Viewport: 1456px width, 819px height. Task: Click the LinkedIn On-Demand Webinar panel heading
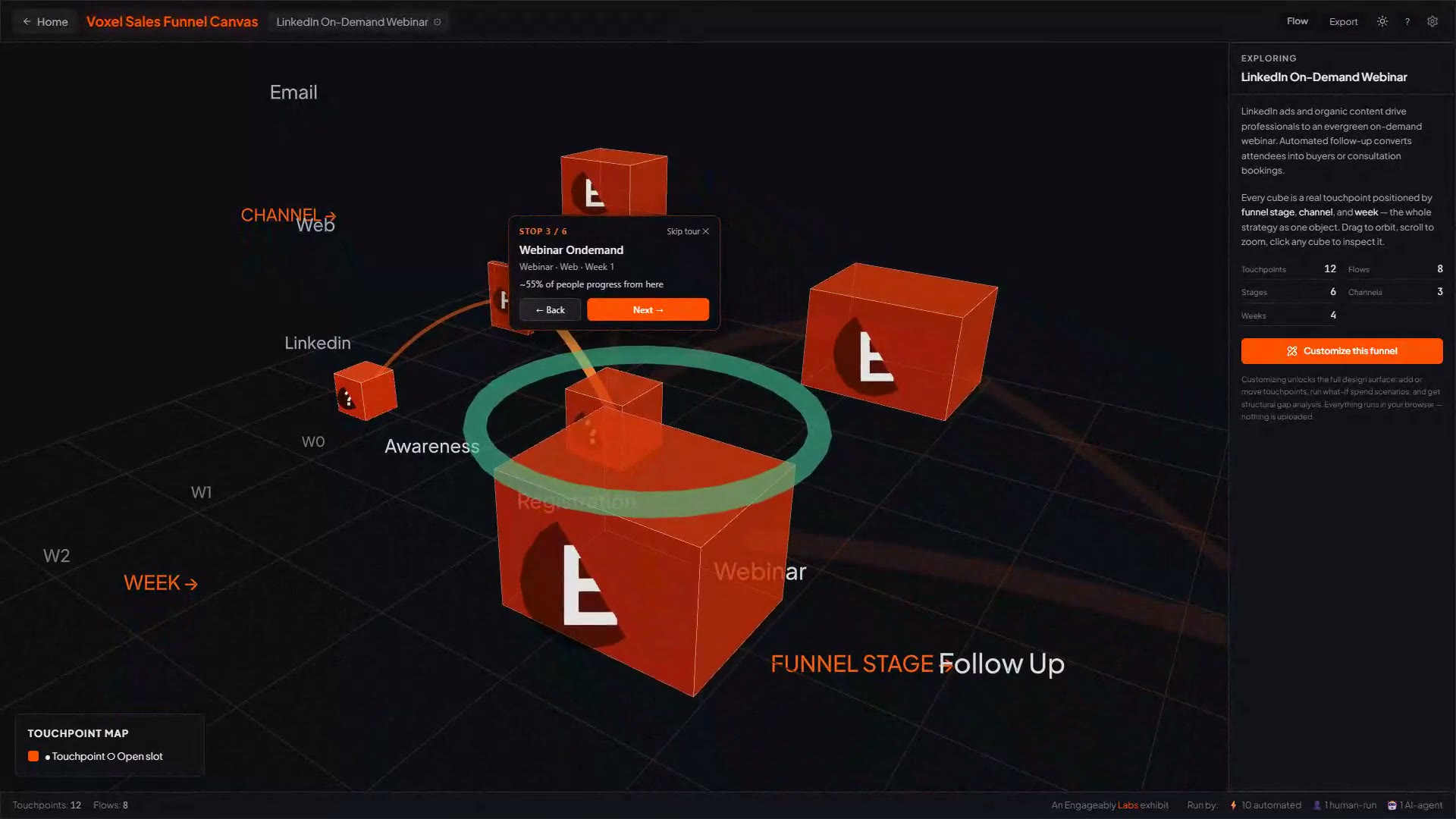[x=1324, y=77]
